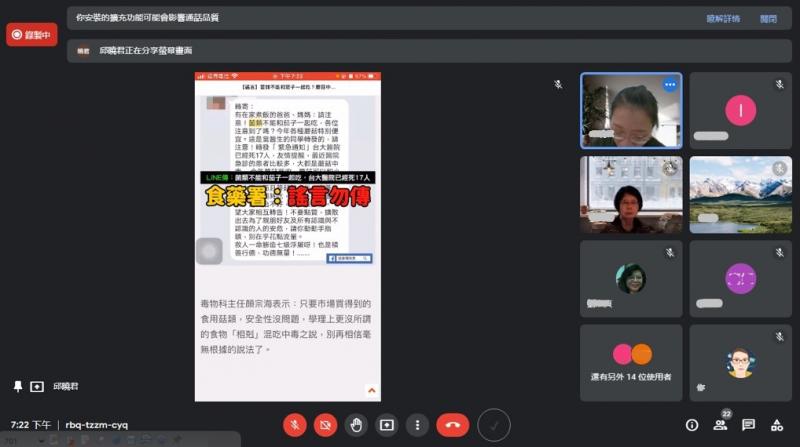
Task: Open blue options menu on highlighted participant tile
Action: pyautogui.click(x=669, y=85)
